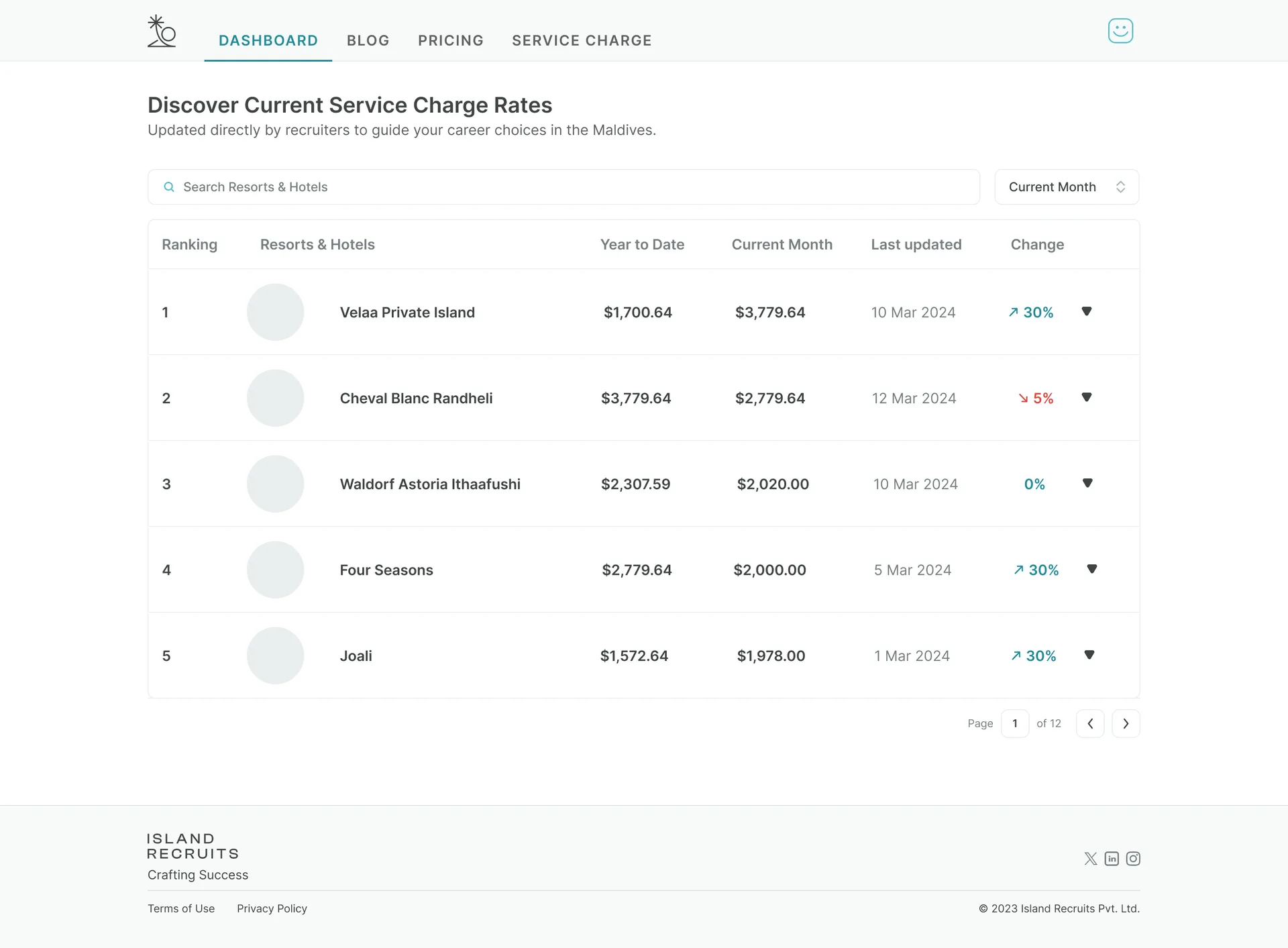Open the smiley face profile icon
This screenshot has width=1288, height=948.
pos(1120,31)
